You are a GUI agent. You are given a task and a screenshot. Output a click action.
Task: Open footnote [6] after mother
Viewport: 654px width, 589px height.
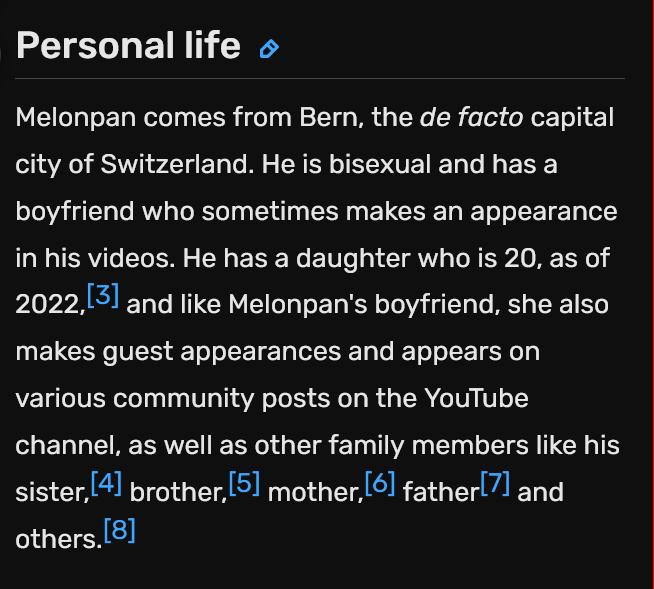(x=380, y=484)
